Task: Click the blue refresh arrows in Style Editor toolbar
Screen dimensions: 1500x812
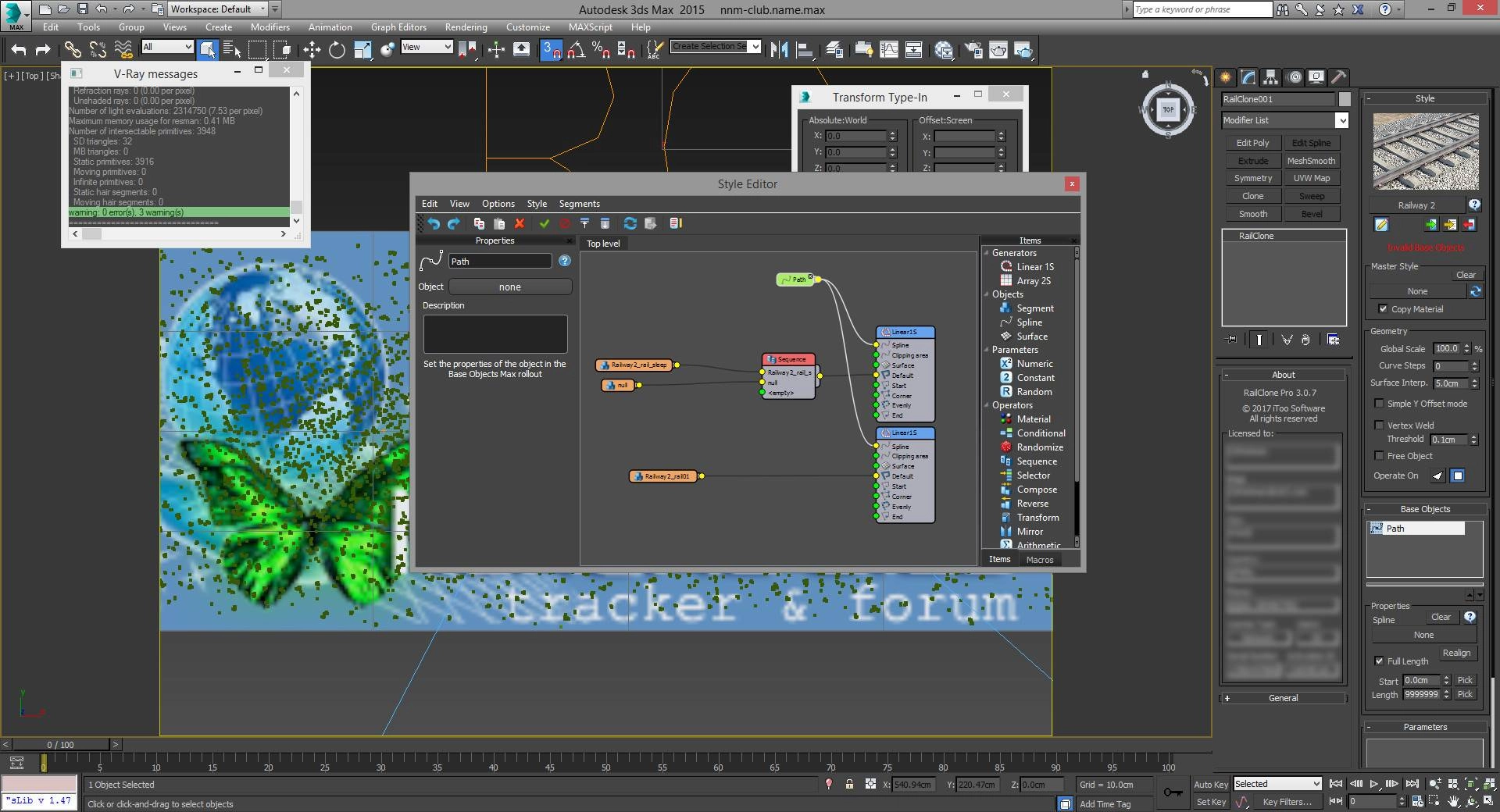Action: pos(630,223)
